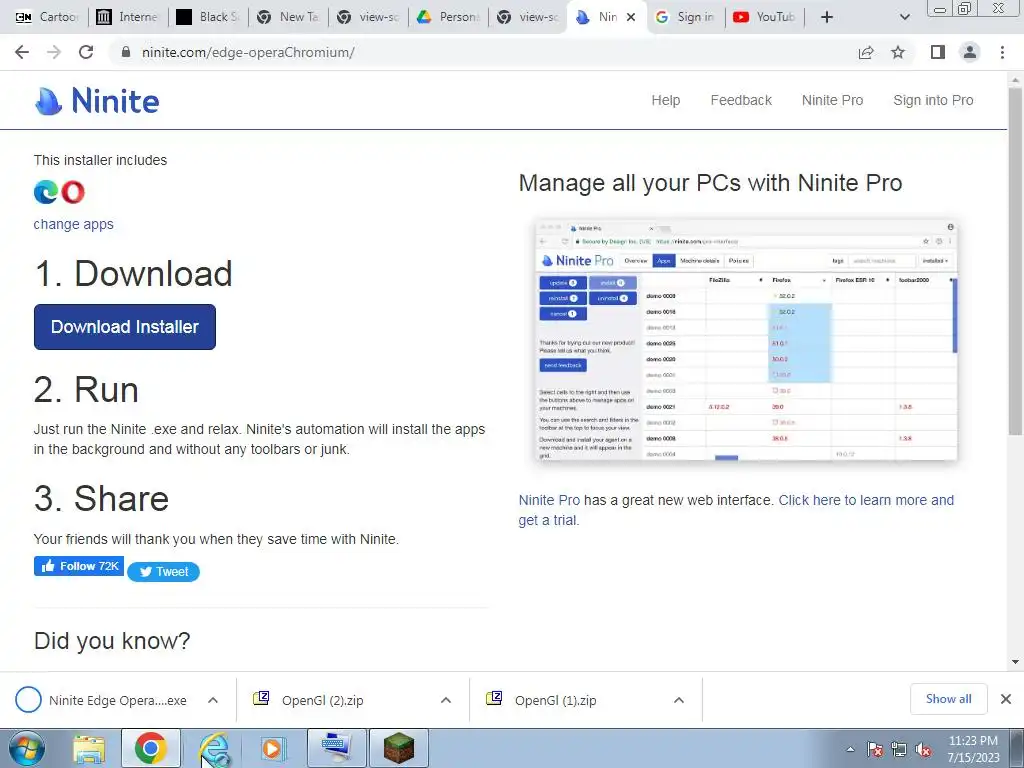Switch to the Internet Archive tab
The image size is (1024, 768).
coord(127,17)
